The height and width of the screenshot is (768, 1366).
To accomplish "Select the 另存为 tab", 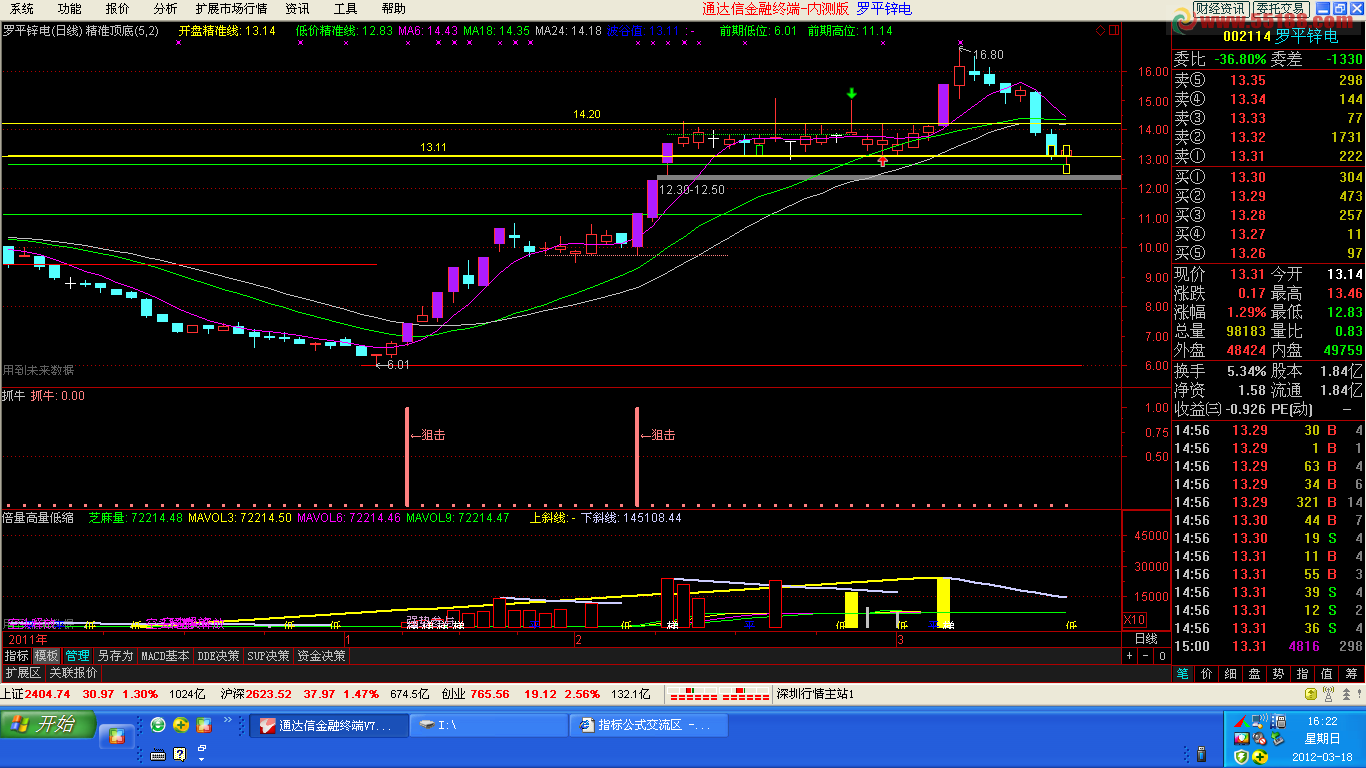I will 115,656.
